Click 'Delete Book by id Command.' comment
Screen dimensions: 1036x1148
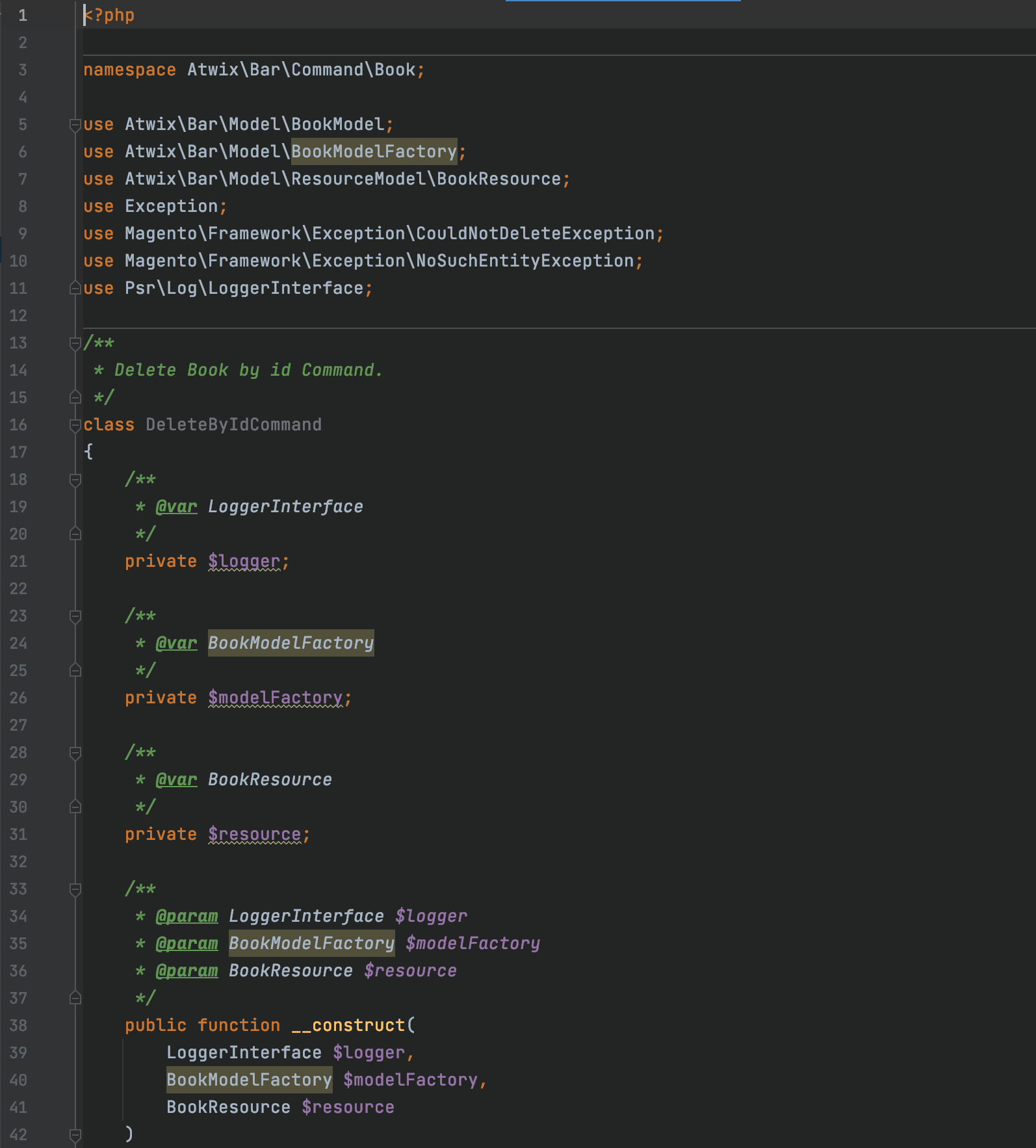point(248,370)
